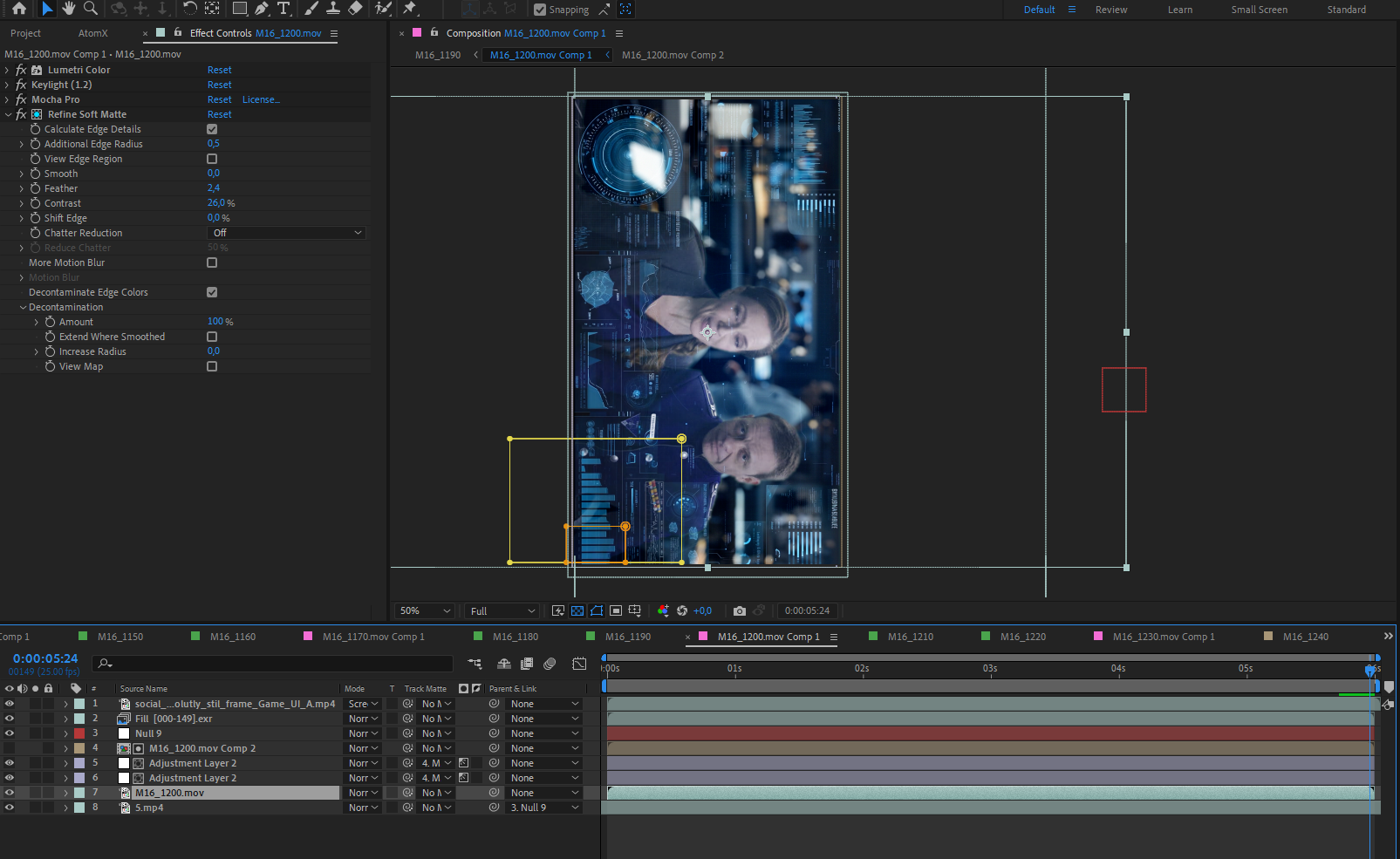Viewport: 1400px width, 859px height.
Task: Click the red label swatch of Null 9
Action: click(x=79, y=733)
